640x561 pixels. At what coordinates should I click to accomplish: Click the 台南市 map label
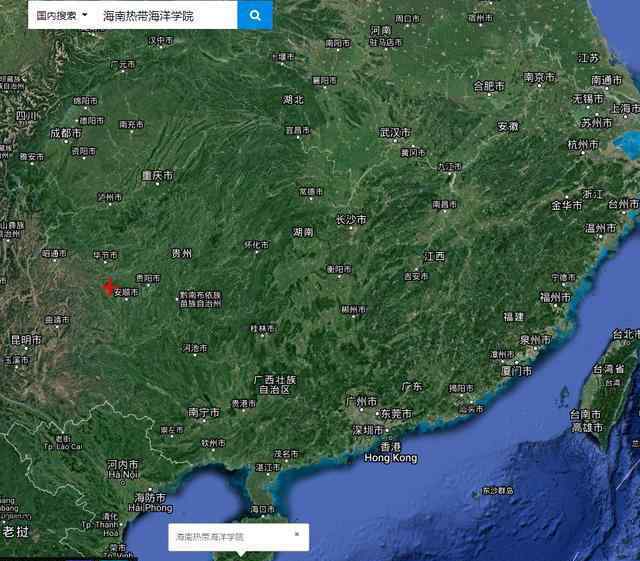point(586,415)
